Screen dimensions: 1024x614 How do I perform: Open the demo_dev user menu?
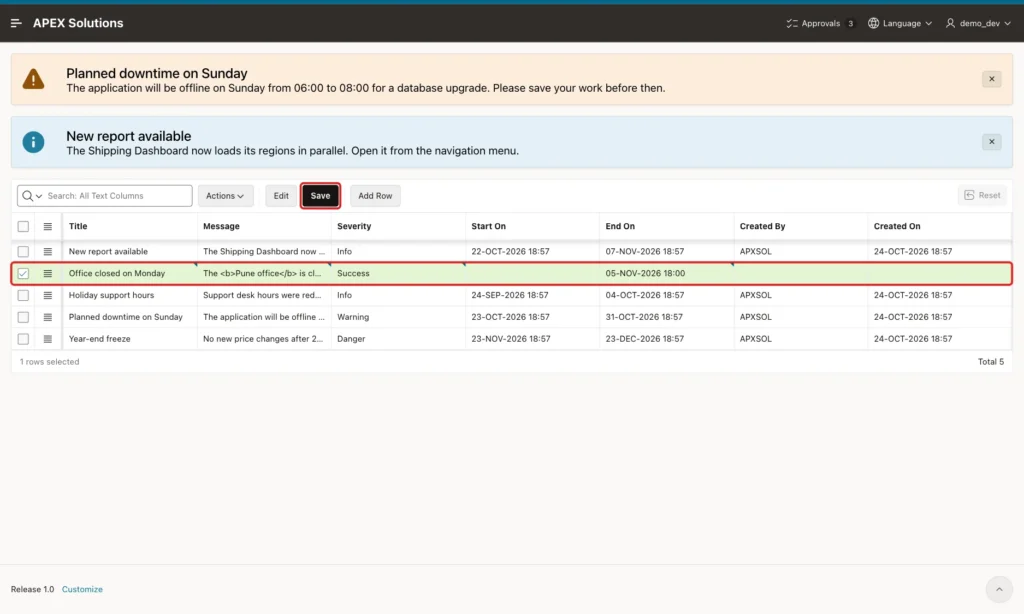978,23
